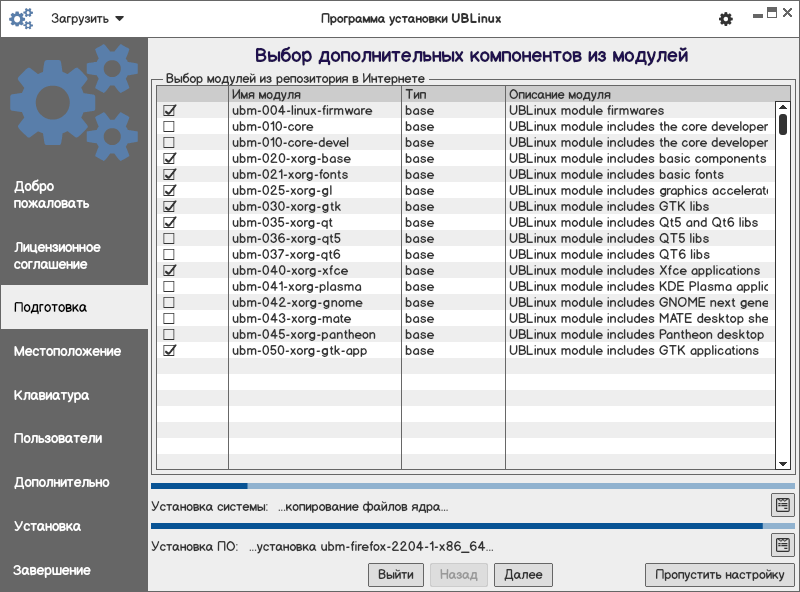Open software installation log icon
Viewport: 800px width, 592px height.
(x=782, y=545)
